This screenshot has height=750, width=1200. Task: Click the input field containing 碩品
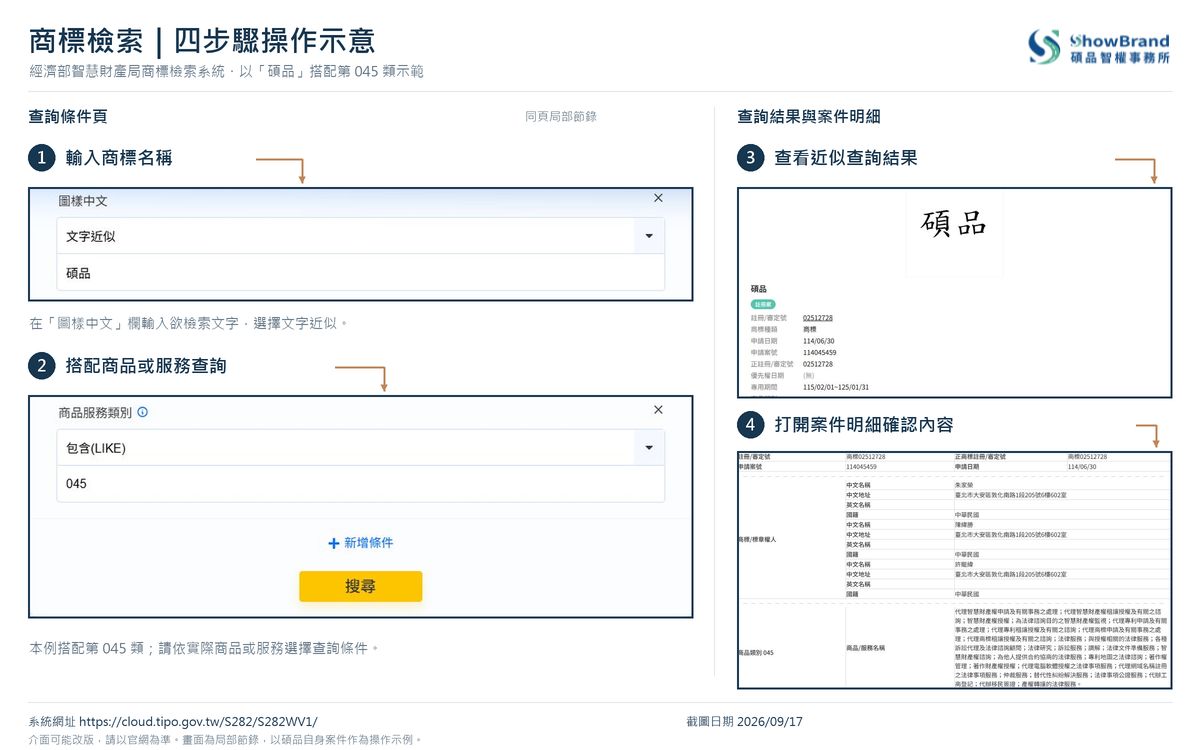[361, 272]
